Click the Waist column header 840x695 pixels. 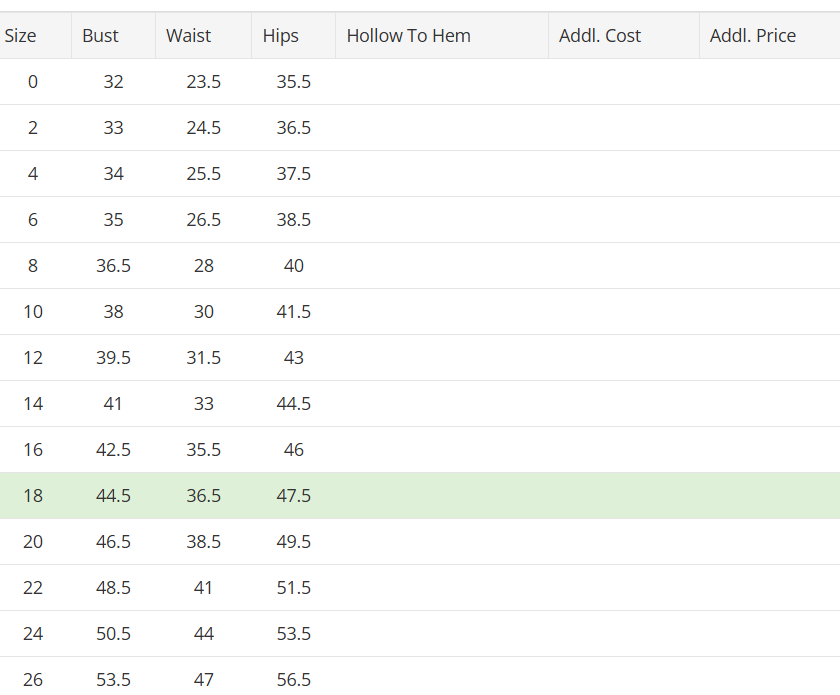coord(188,36)
